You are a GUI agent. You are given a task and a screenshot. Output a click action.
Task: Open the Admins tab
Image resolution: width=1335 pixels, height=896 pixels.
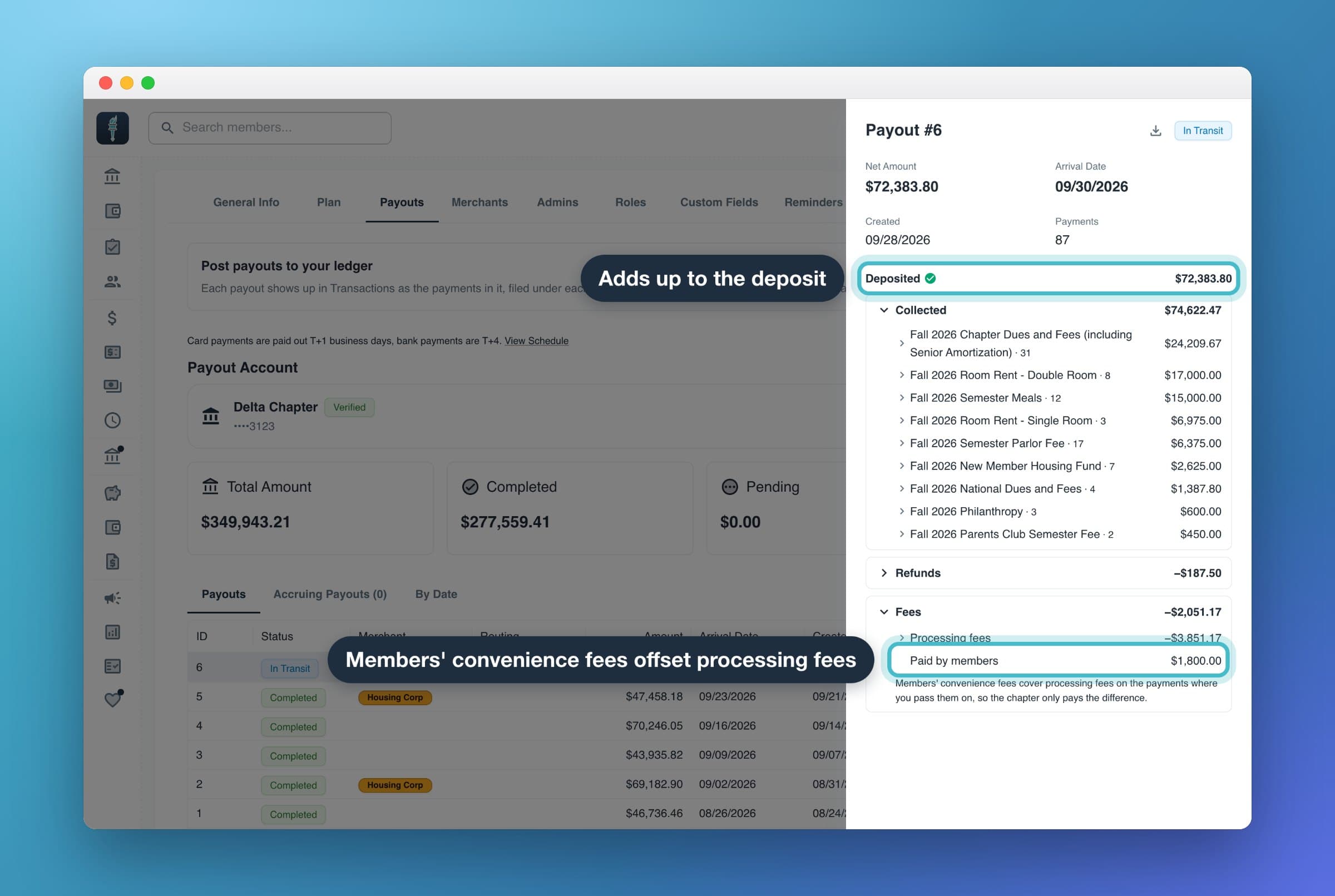coord(557,202)
